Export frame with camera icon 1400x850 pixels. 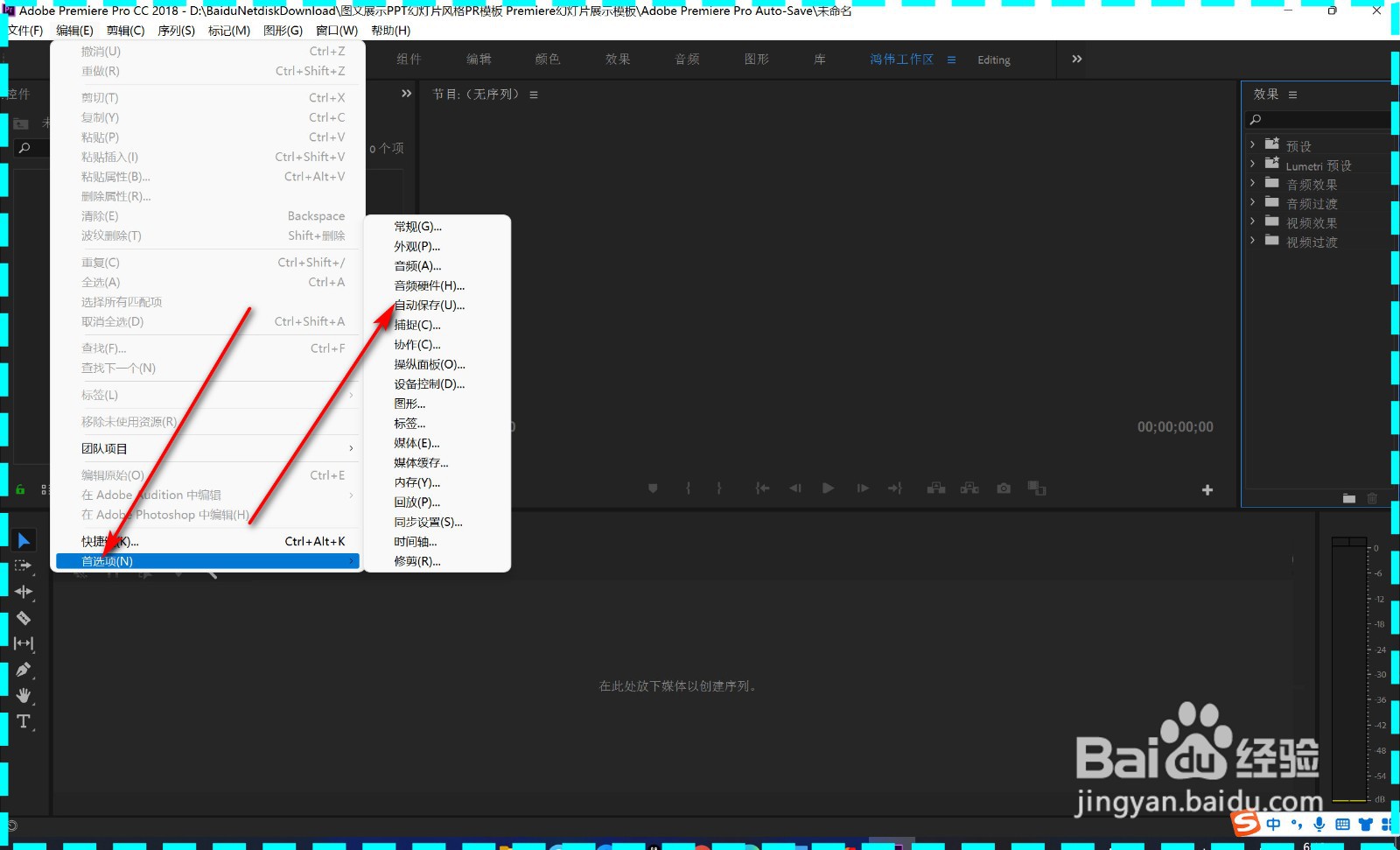1004,488
